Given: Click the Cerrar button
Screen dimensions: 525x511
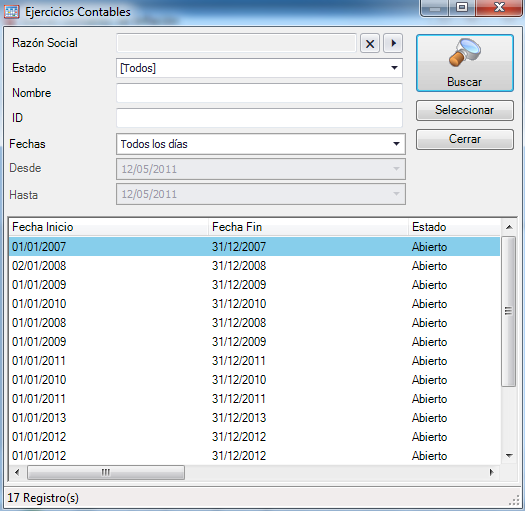Looking at the screenshot, I should [465, 139].
